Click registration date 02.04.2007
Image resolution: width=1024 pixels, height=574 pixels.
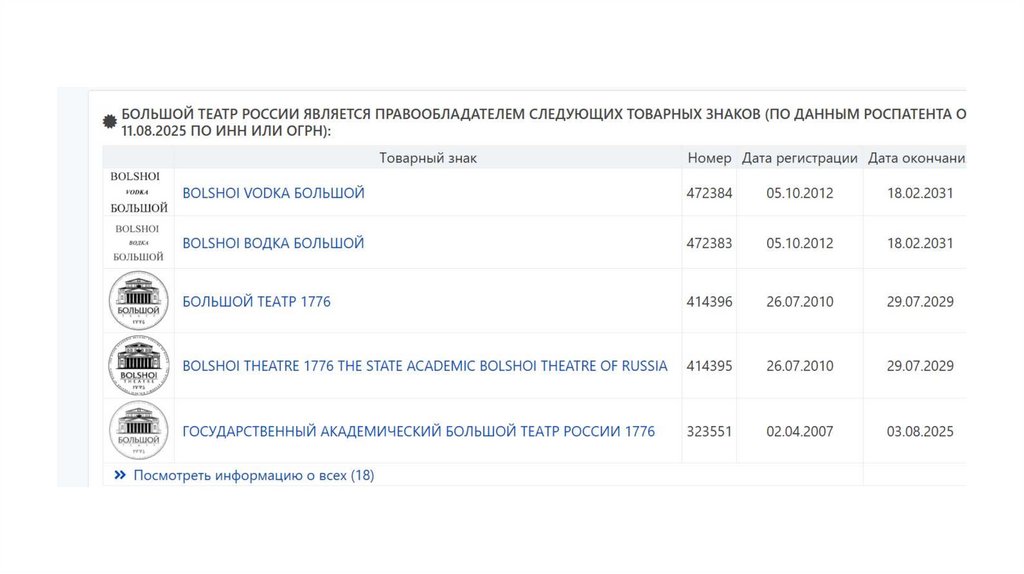point(799,432)
